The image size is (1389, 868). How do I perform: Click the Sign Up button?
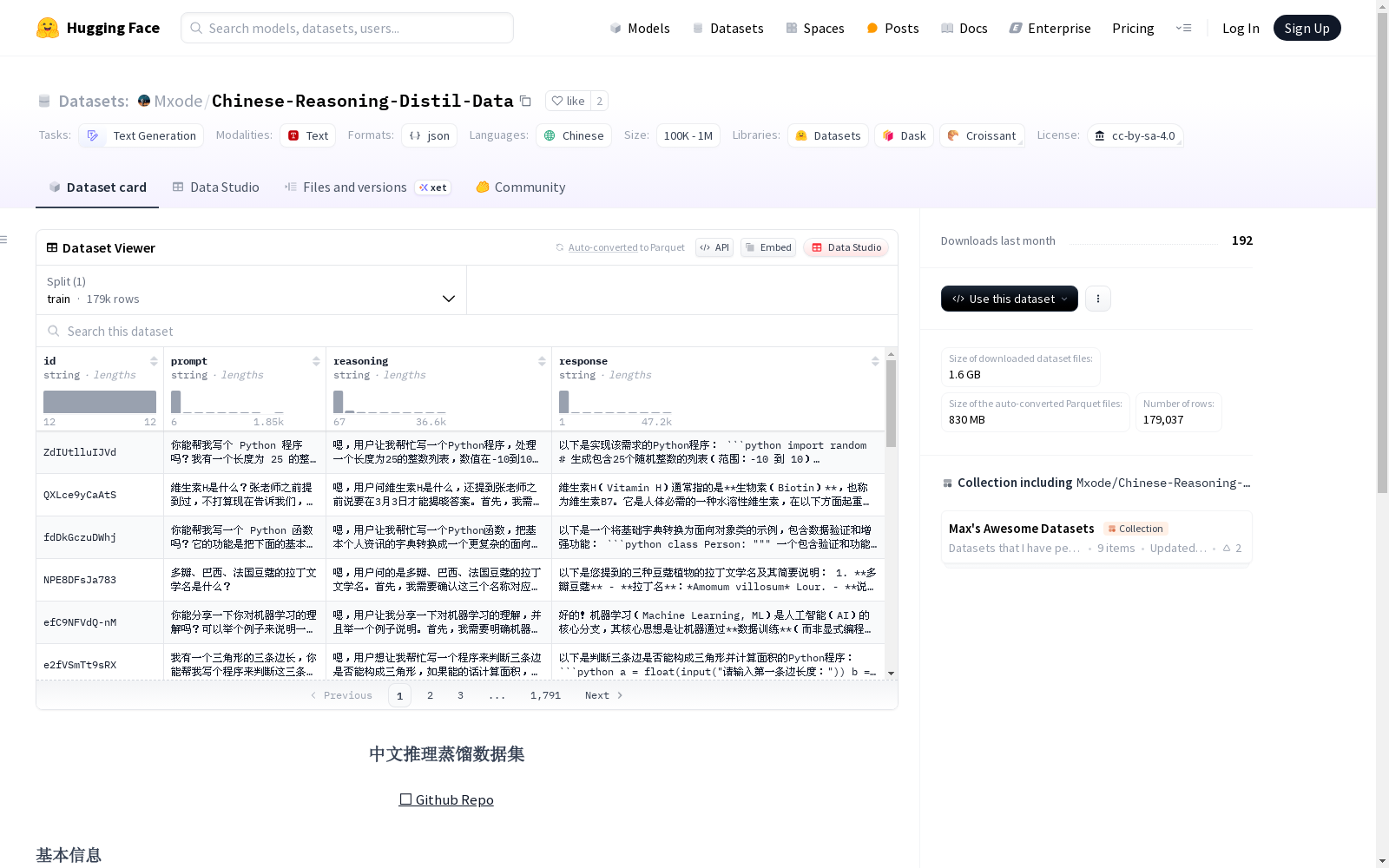click(1307, 28)
